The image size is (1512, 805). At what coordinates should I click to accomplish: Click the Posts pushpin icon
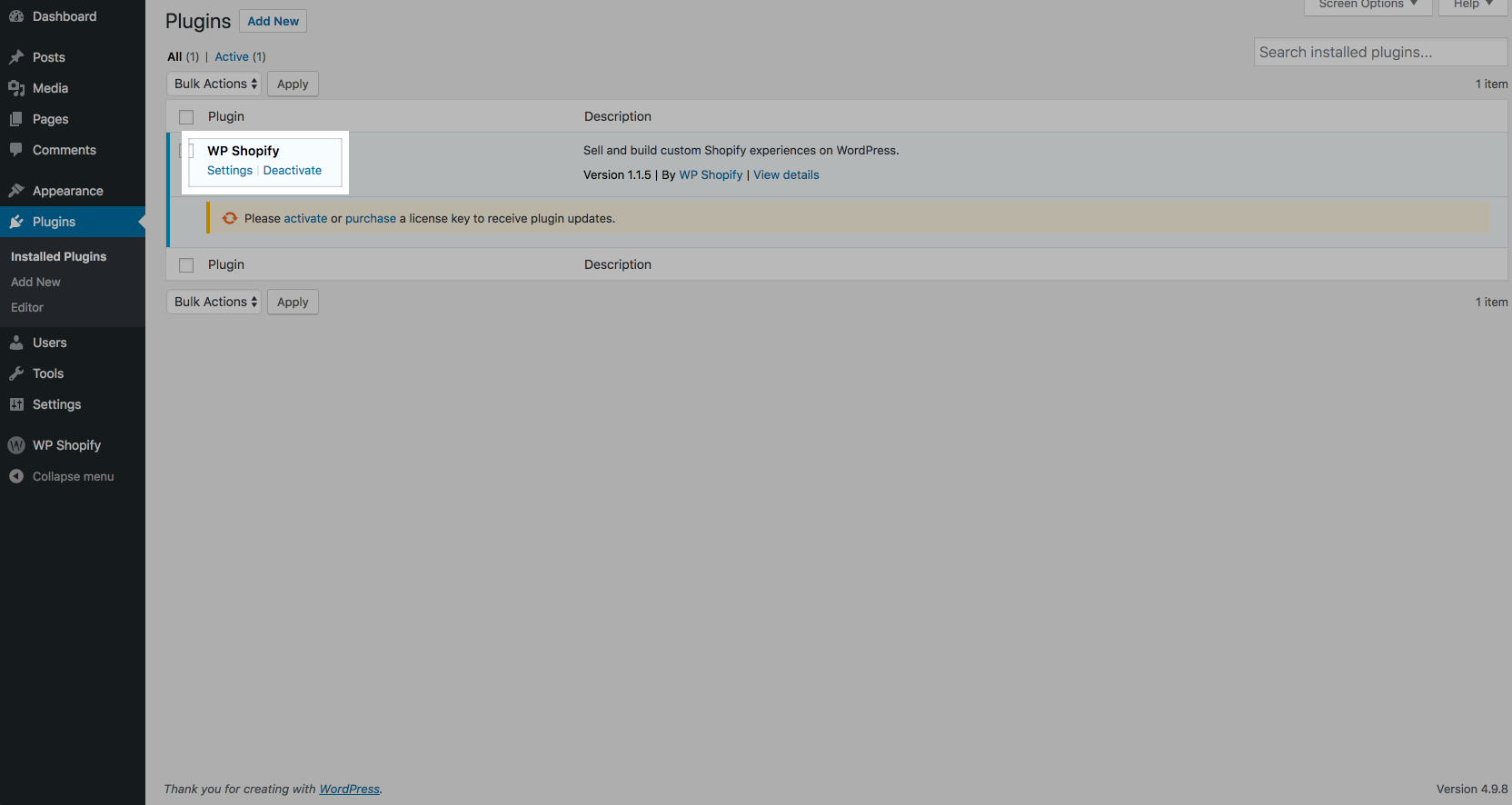16,57
